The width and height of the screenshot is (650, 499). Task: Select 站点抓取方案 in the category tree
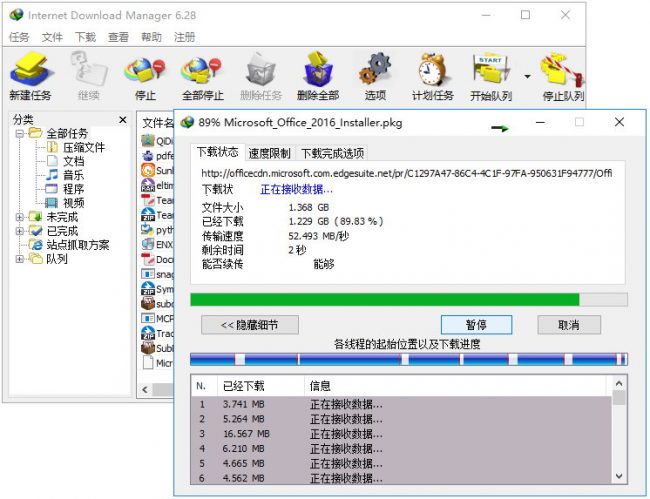(77, 245)
